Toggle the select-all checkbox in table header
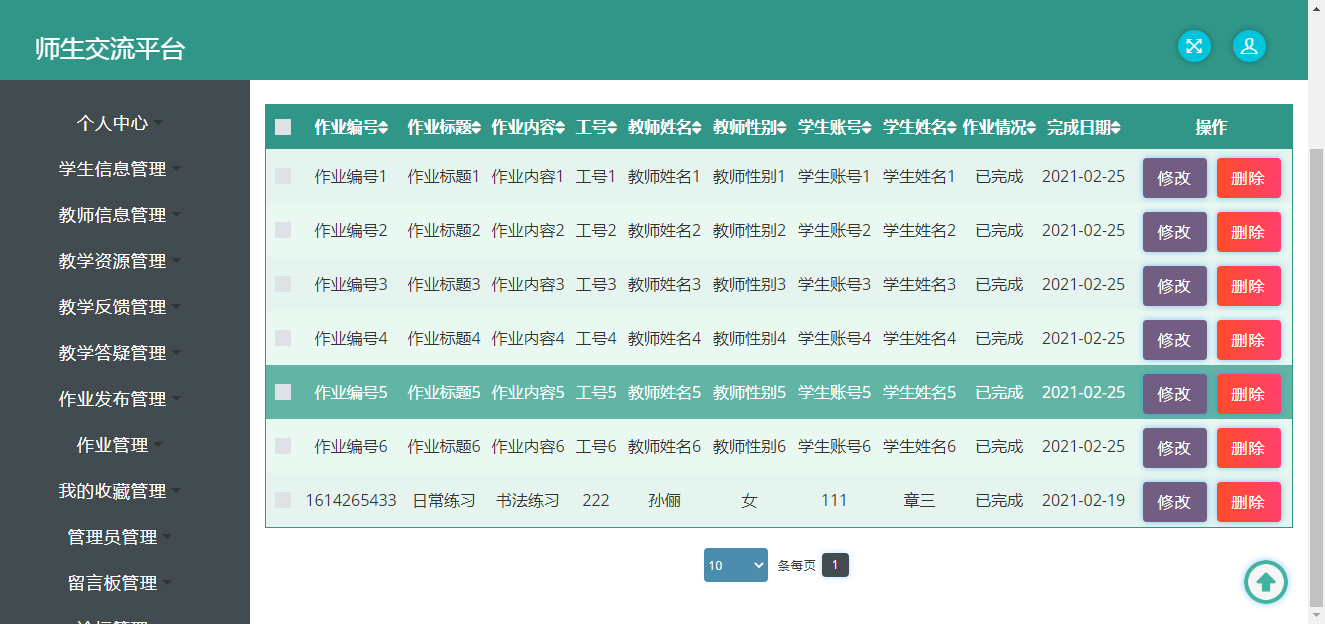This screenshot has width=1325, height=624. (283, 127)
